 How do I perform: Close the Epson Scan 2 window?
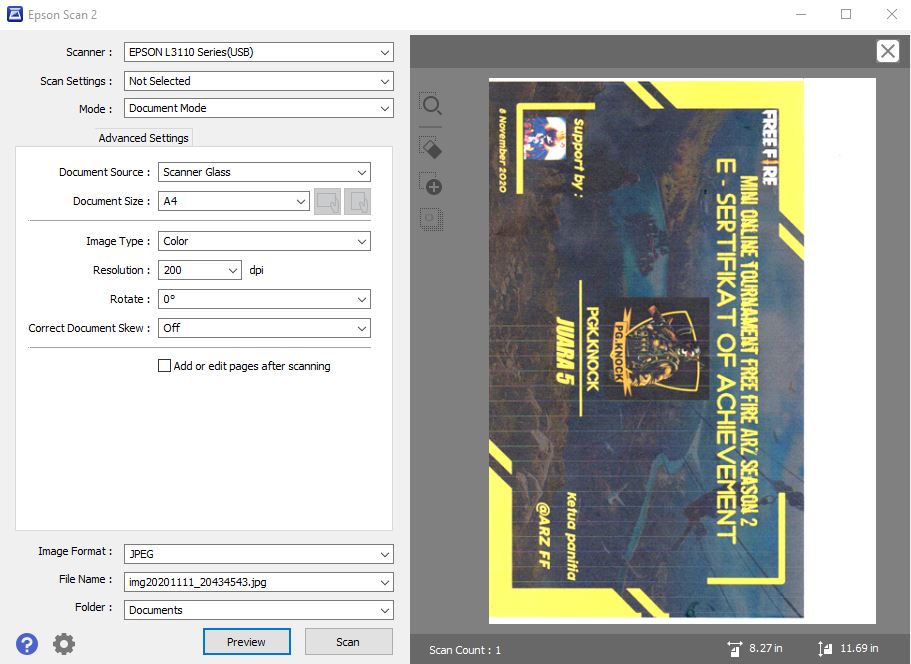[x=892, y=15]
